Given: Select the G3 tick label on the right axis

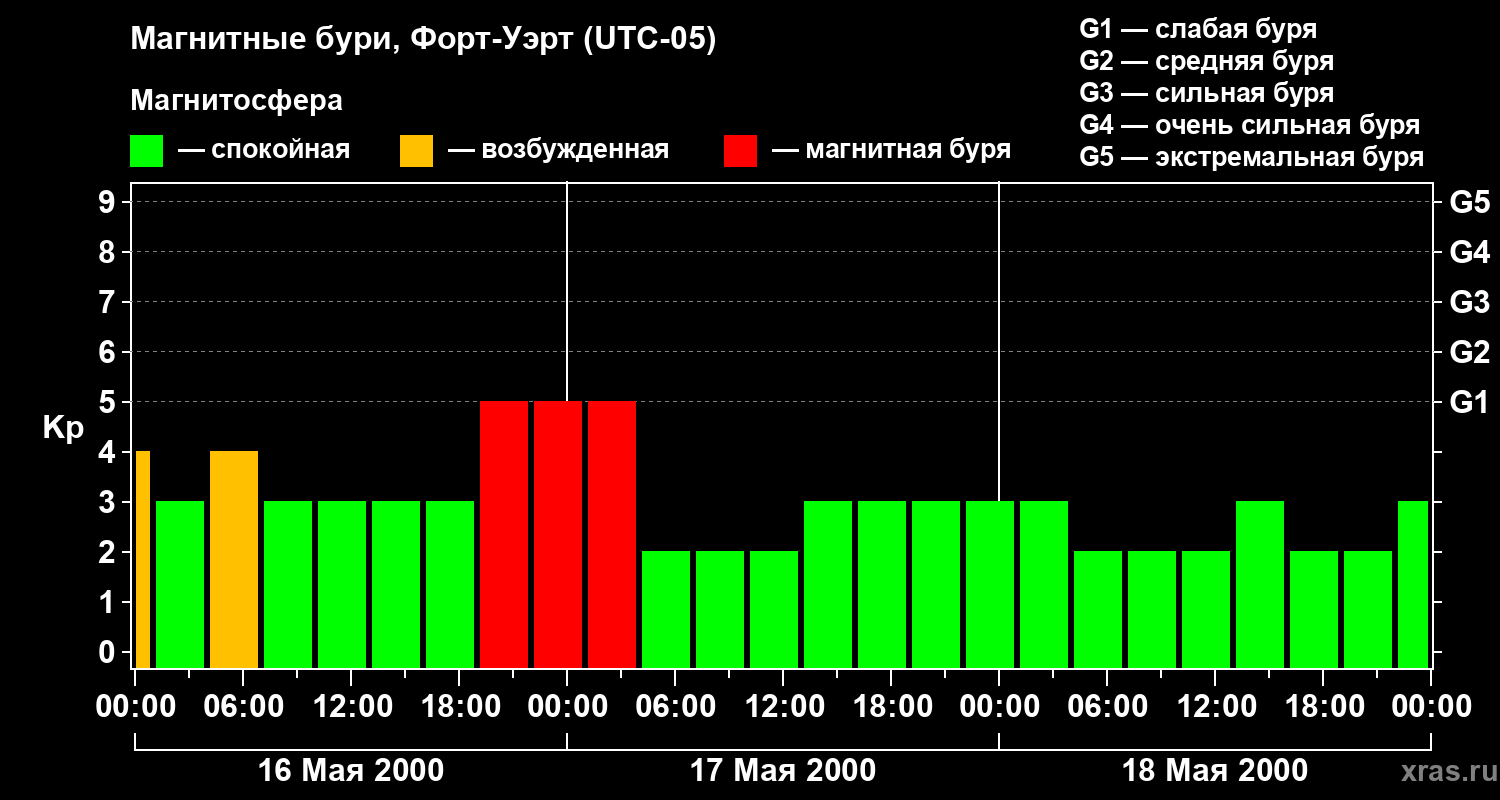Looking at the screenshot, I should (1469, 302).
